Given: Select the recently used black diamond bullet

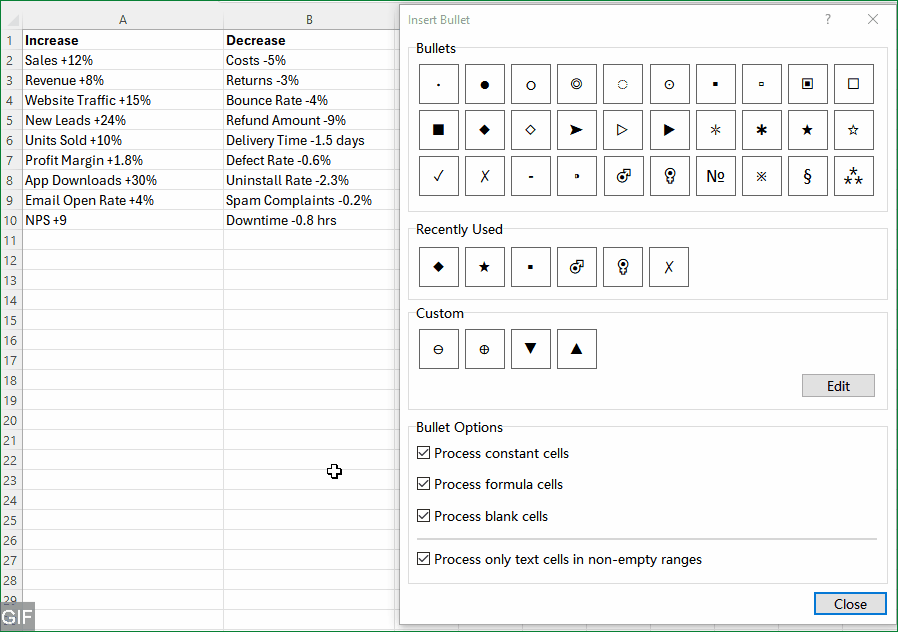Looking at the screenshot, I should pyautogui.click(x=439, y=267).
